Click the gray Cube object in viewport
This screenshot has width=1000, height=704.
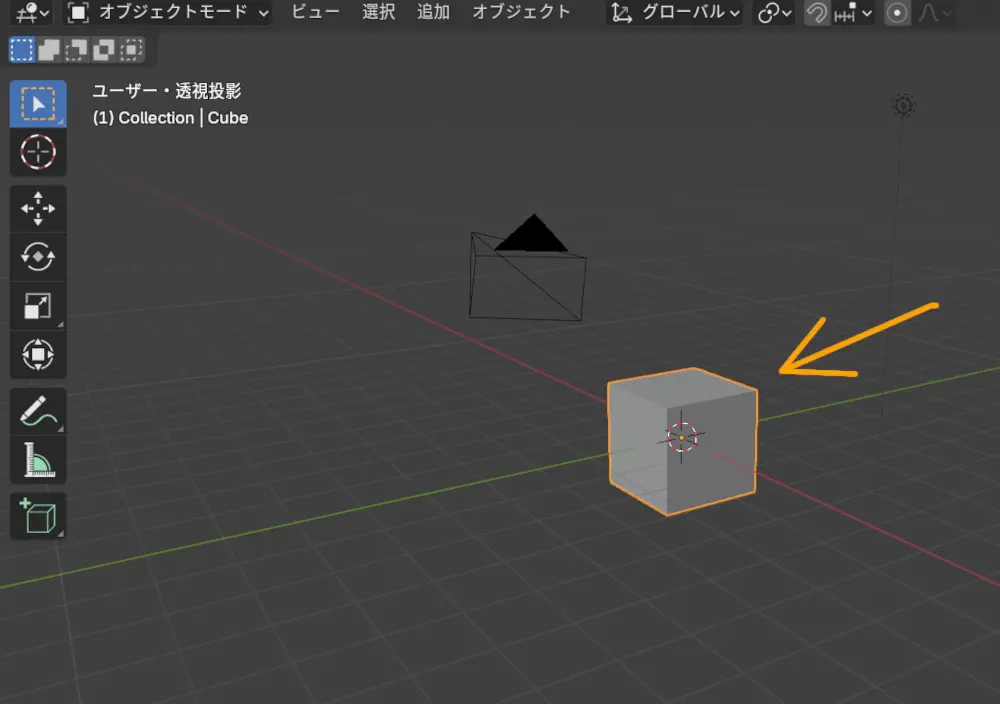pos(682,441)
